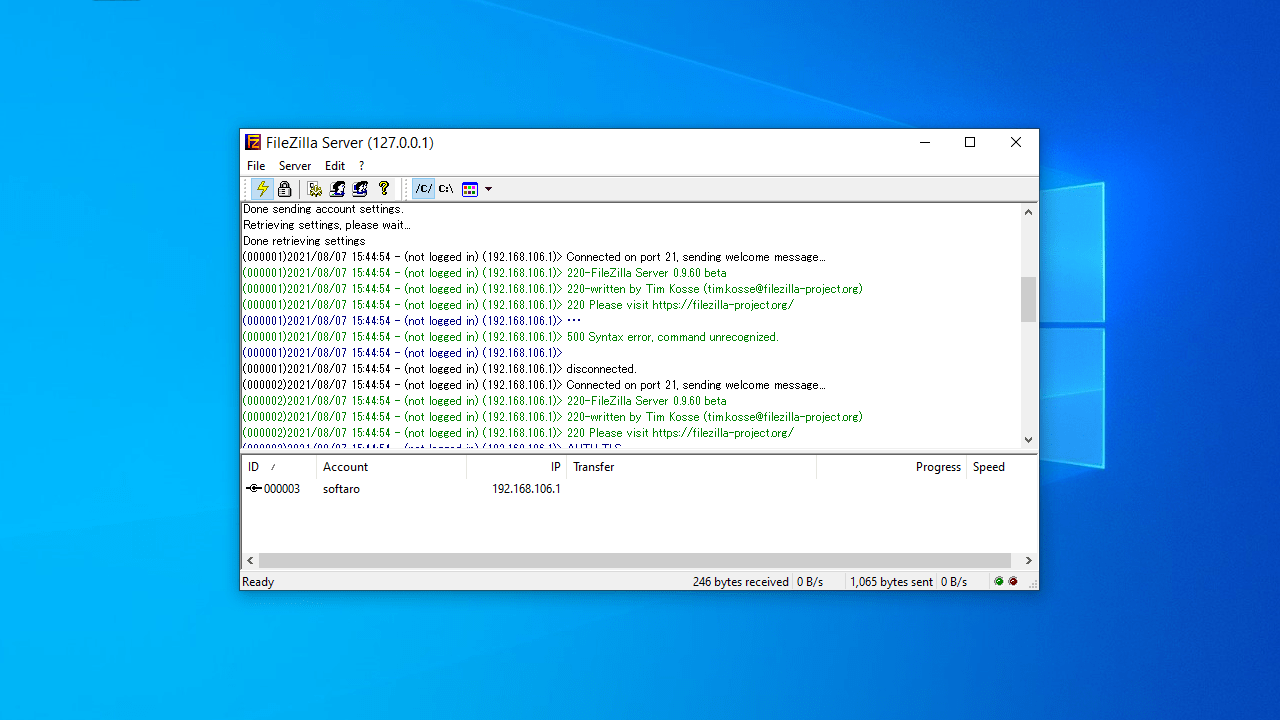This screenshot has height=720, width=1280.
Task: Click the Ready status bar text
Action: [x=258, y=582]
